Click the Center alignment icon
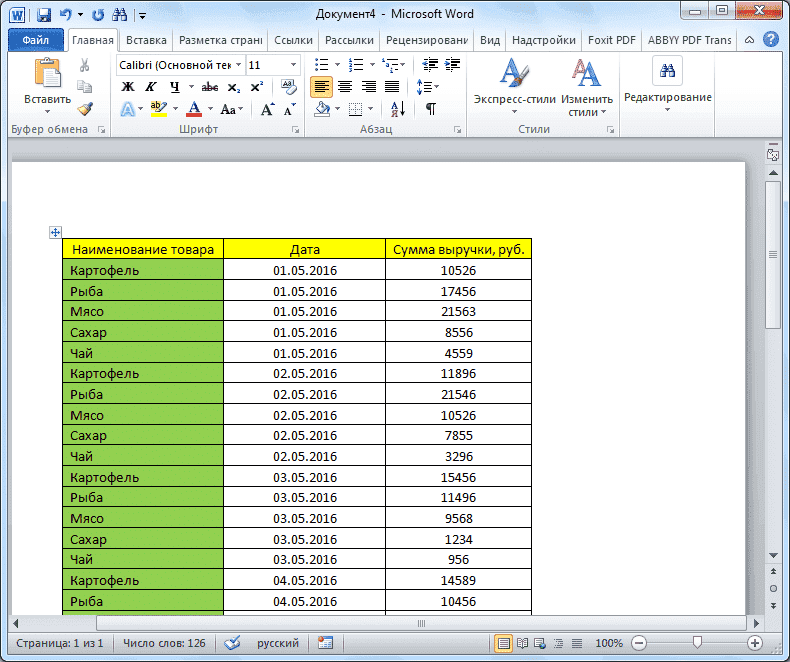The width and height of the screenshot is (790, 662). (x=345, y=87)
